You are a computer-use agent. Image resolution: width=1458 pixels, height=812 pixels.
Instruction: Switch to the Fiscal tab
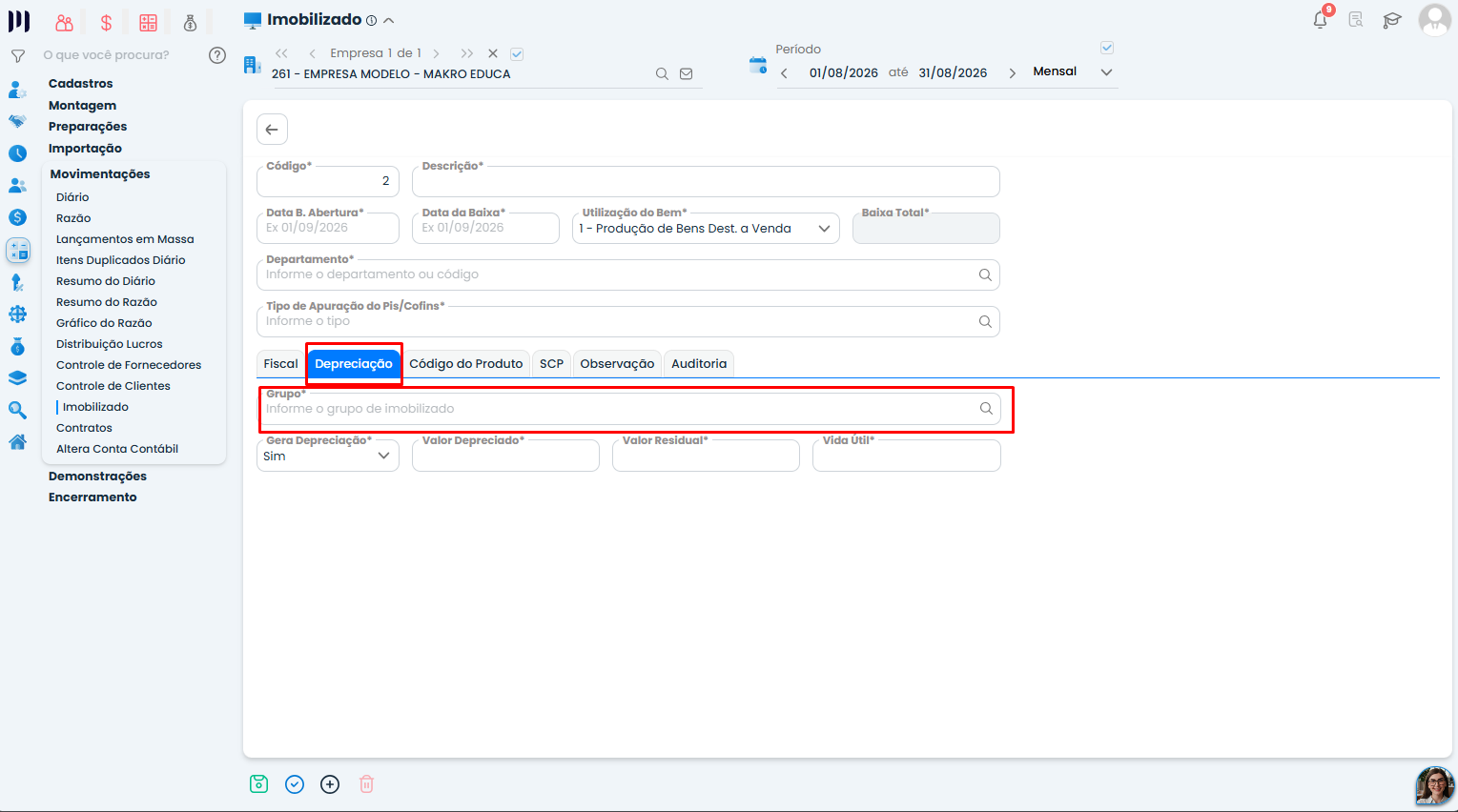pos(280,364)
